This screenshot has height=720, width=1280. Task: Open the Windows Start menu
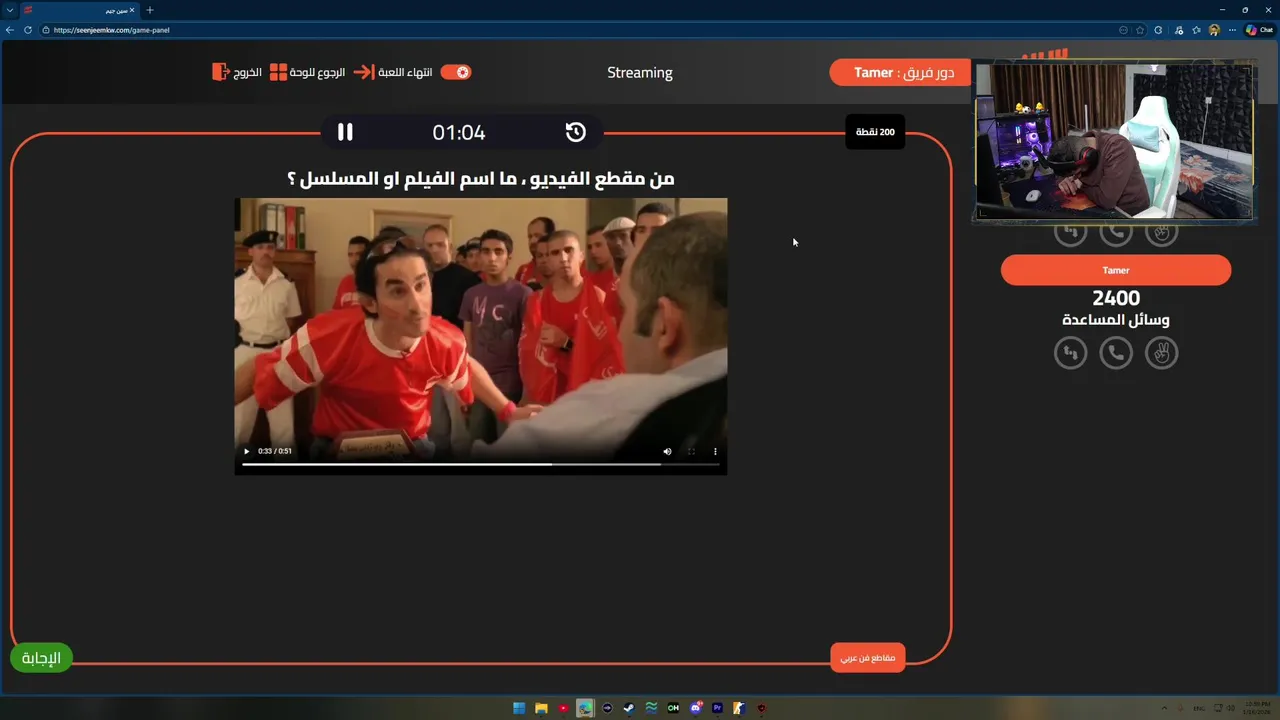(x=519, y=708)
